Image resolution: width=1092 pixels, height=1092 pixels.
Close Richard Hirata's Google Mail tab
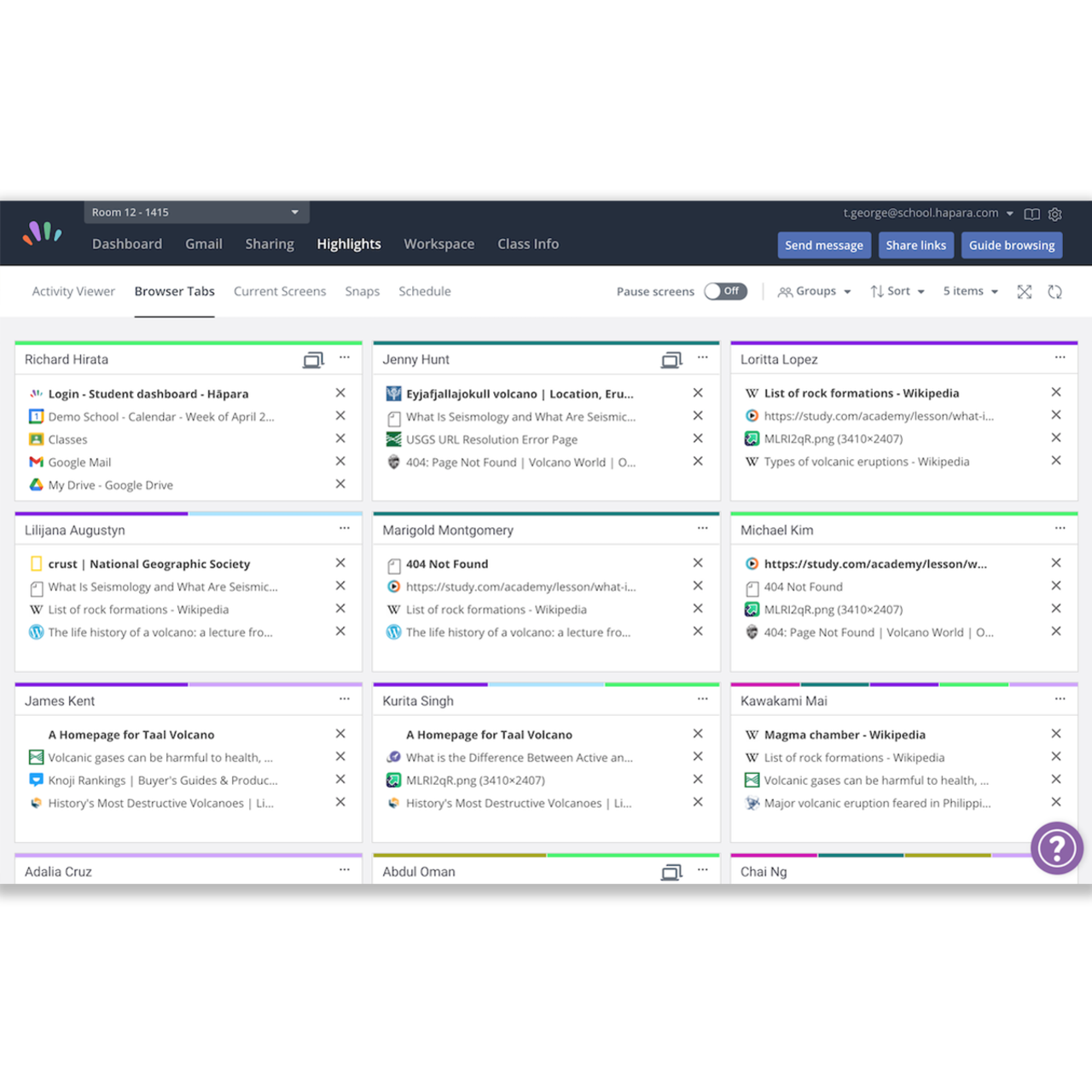340,461
